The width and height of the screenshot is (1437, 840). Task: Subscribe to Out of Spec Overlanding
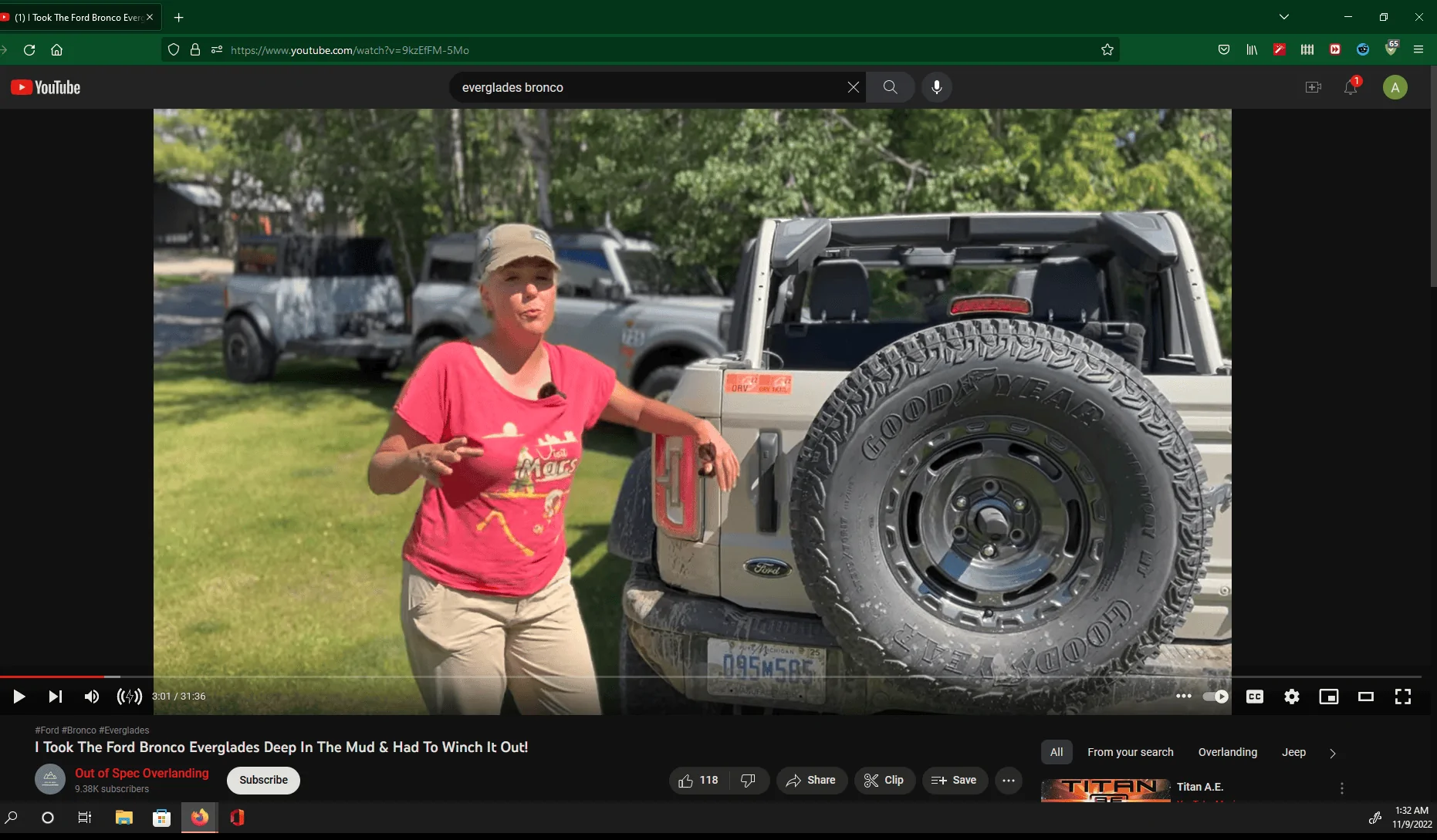tap(263, 780)
